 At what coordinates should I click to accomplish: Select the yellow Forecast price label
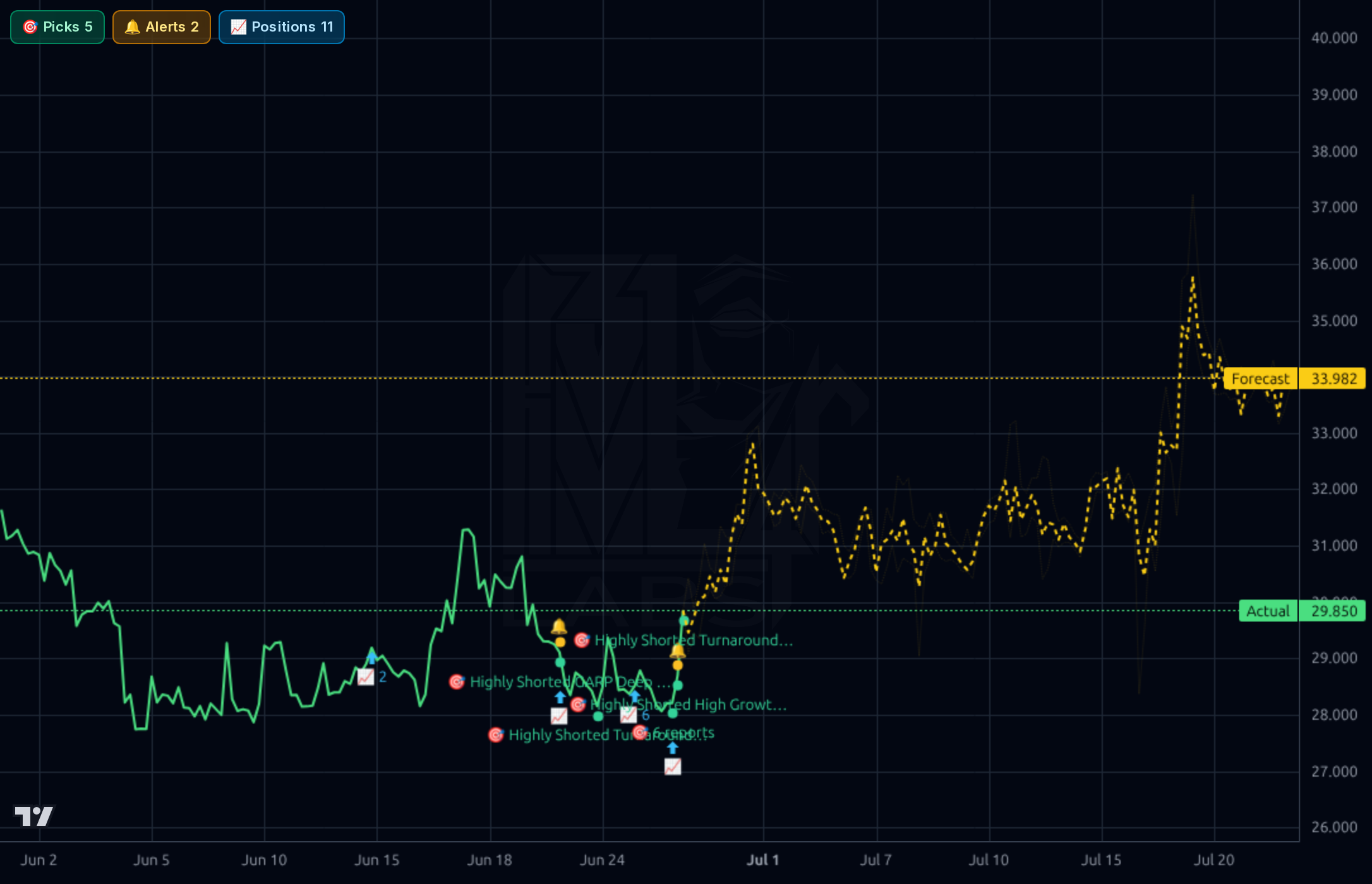click(x=1260, y=379)
